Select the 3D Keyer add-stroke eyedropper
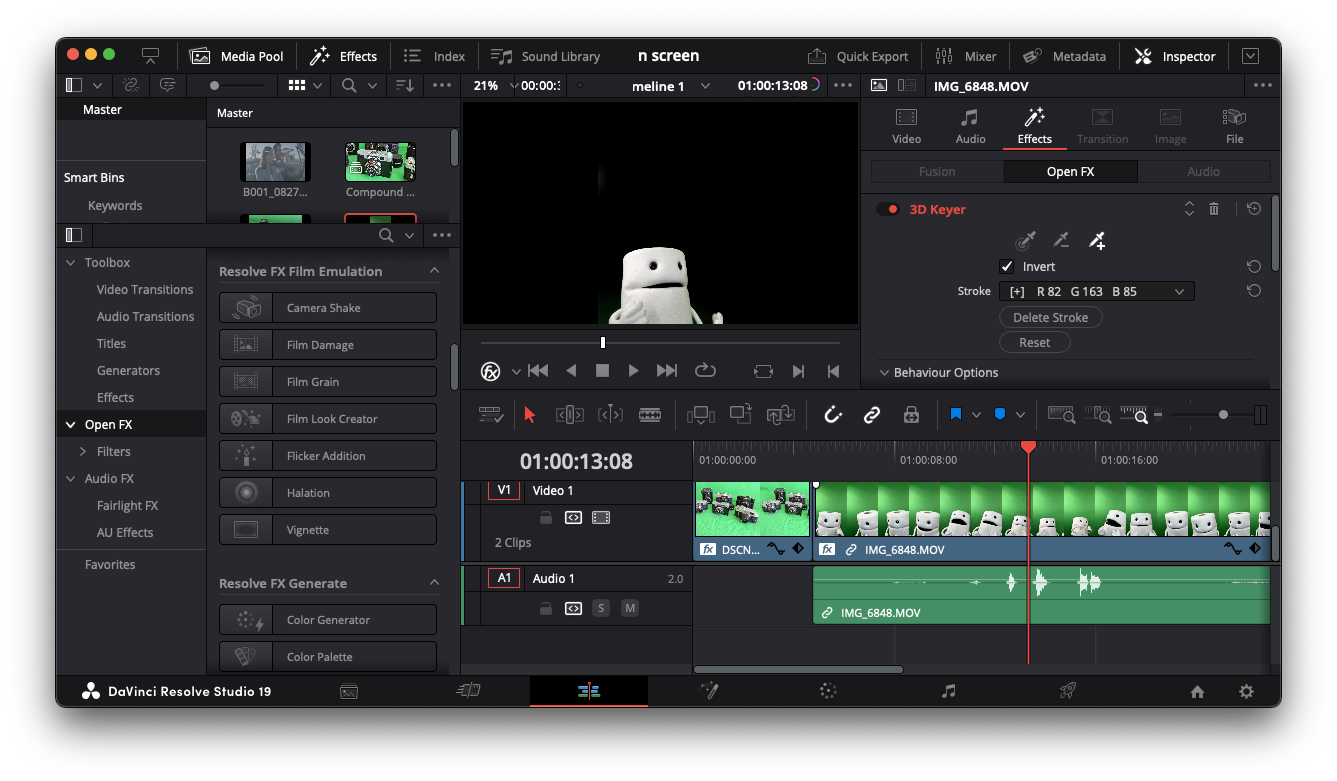This screenshot has width=1337, height=781. 1097,240
